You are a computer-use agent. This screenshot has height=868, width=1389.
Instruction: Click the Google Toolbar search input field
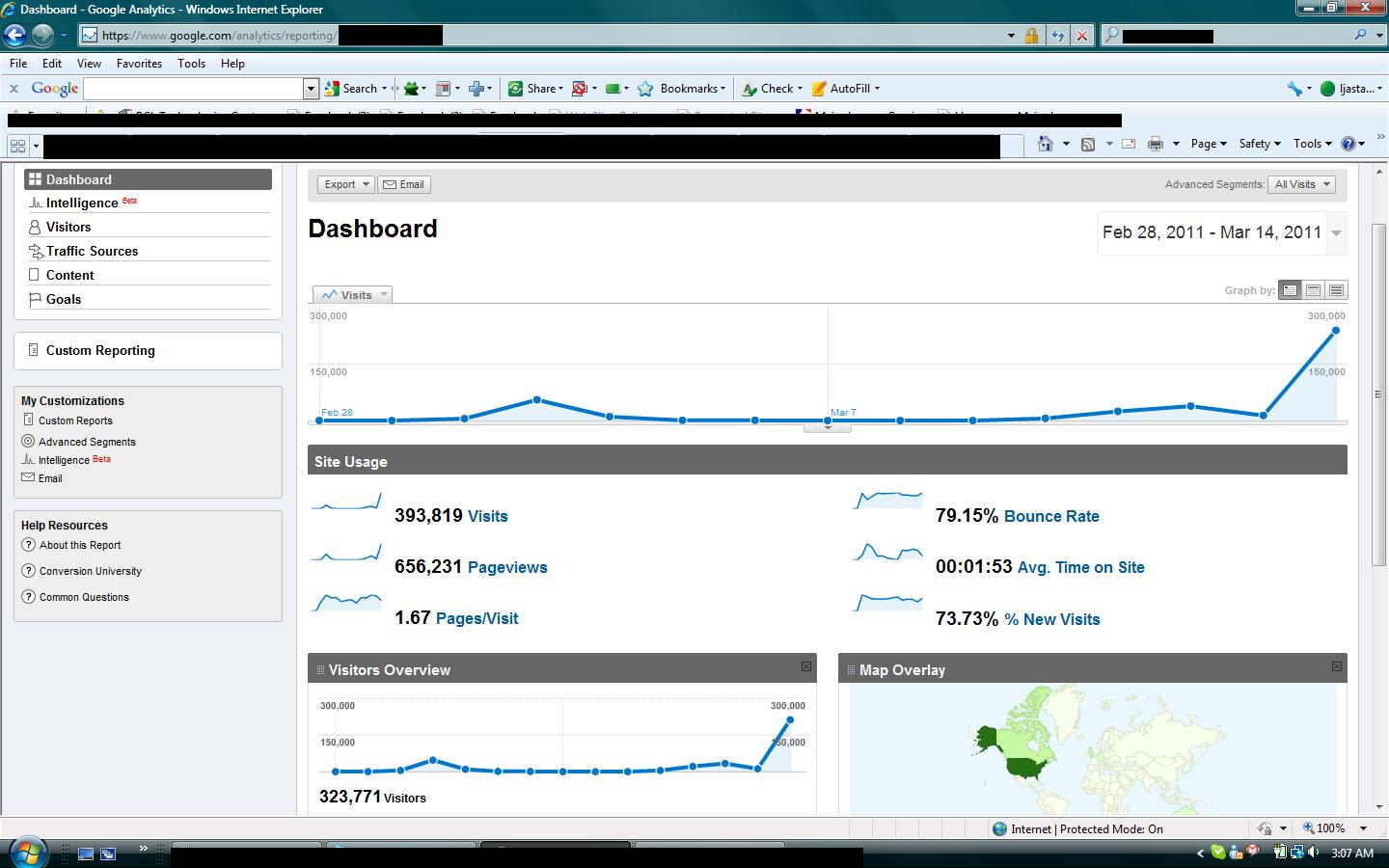pyautogui.click(x=194, y=89)
